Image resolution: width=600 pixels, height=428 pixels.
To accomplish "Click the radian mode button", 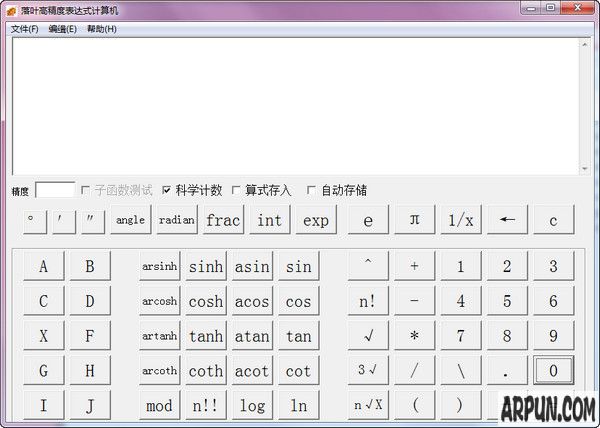I will click(177, 220).
